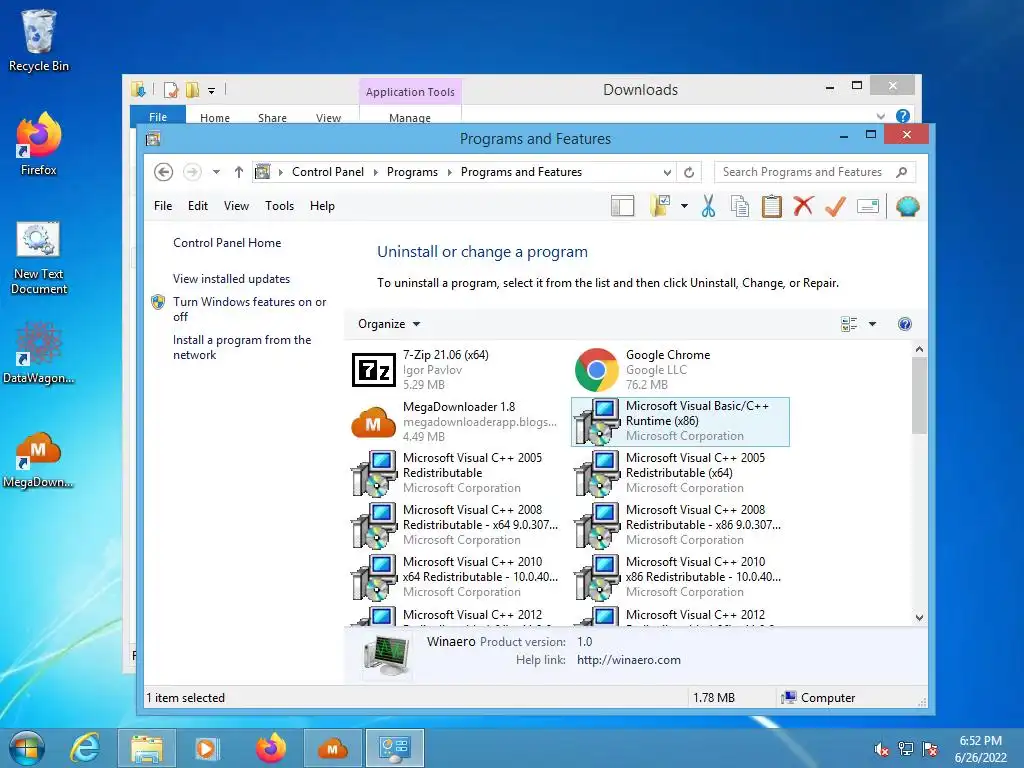Open the Help menu

point(322,206)
